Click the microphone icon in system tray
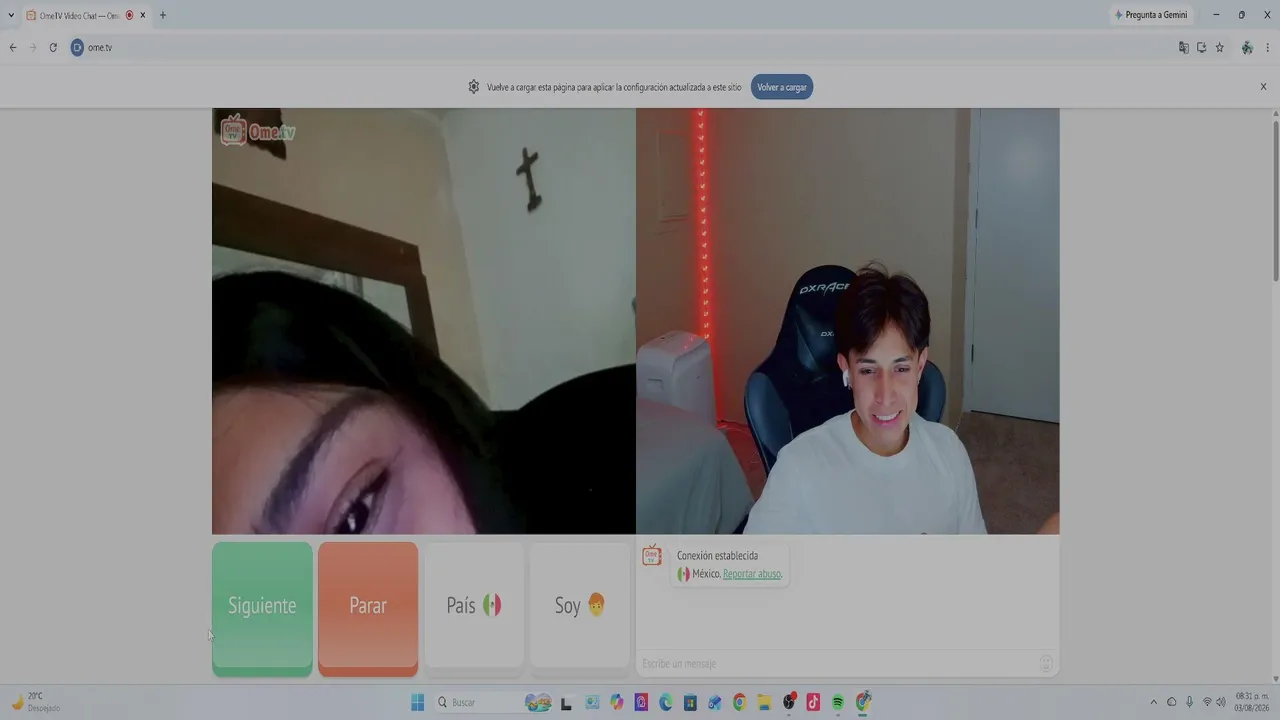Image resolution: width=1280 pixels, height=720 pixels. tap(1189, 702)
